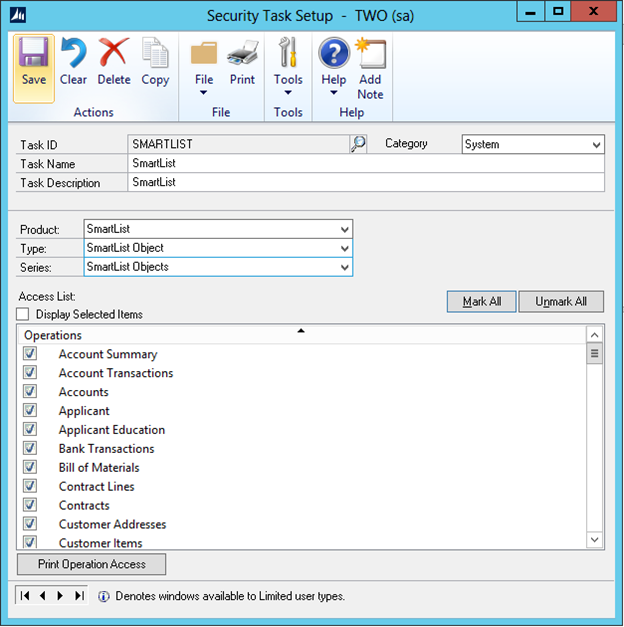Click the Save icon in Actions
Image resolution: width=624 pixels, height=627 pixels.
pyautogui.click(x=34, y=52)
